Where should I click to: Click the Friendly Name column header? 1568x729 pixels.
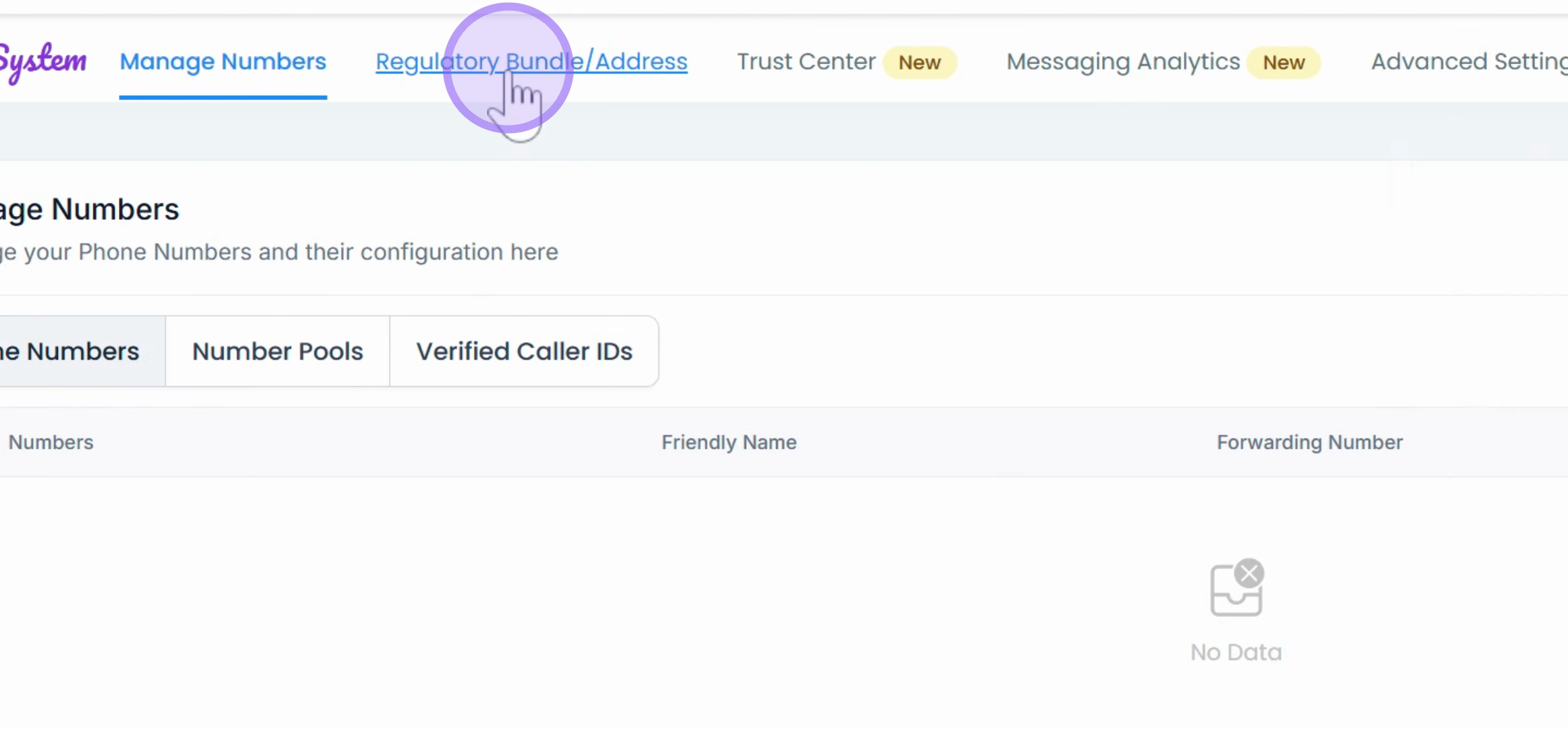(729, 442)
